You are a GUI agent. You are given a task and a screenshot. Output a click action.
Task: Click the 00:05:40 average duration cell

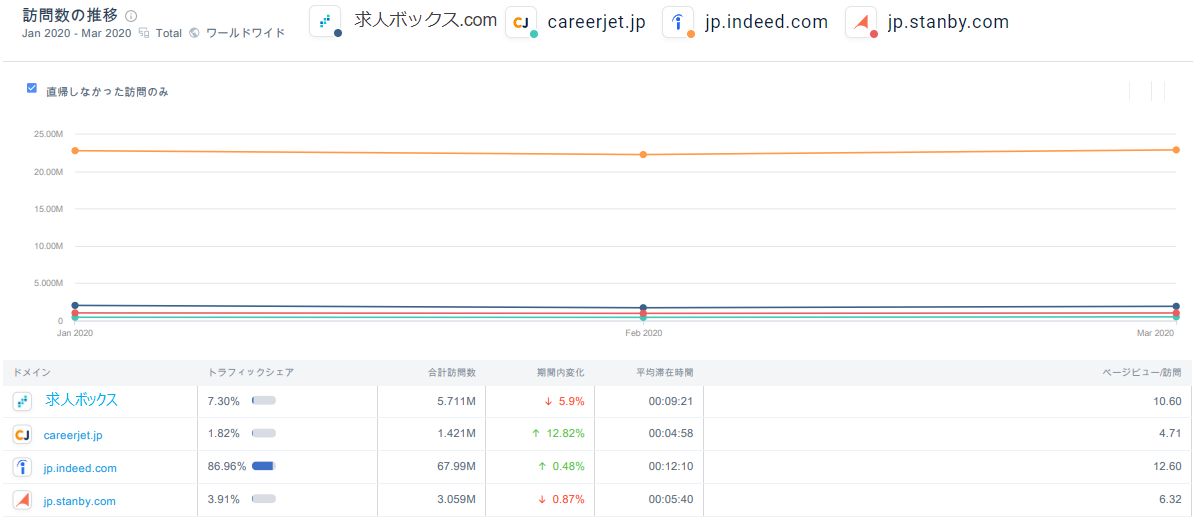pos(671,500)
